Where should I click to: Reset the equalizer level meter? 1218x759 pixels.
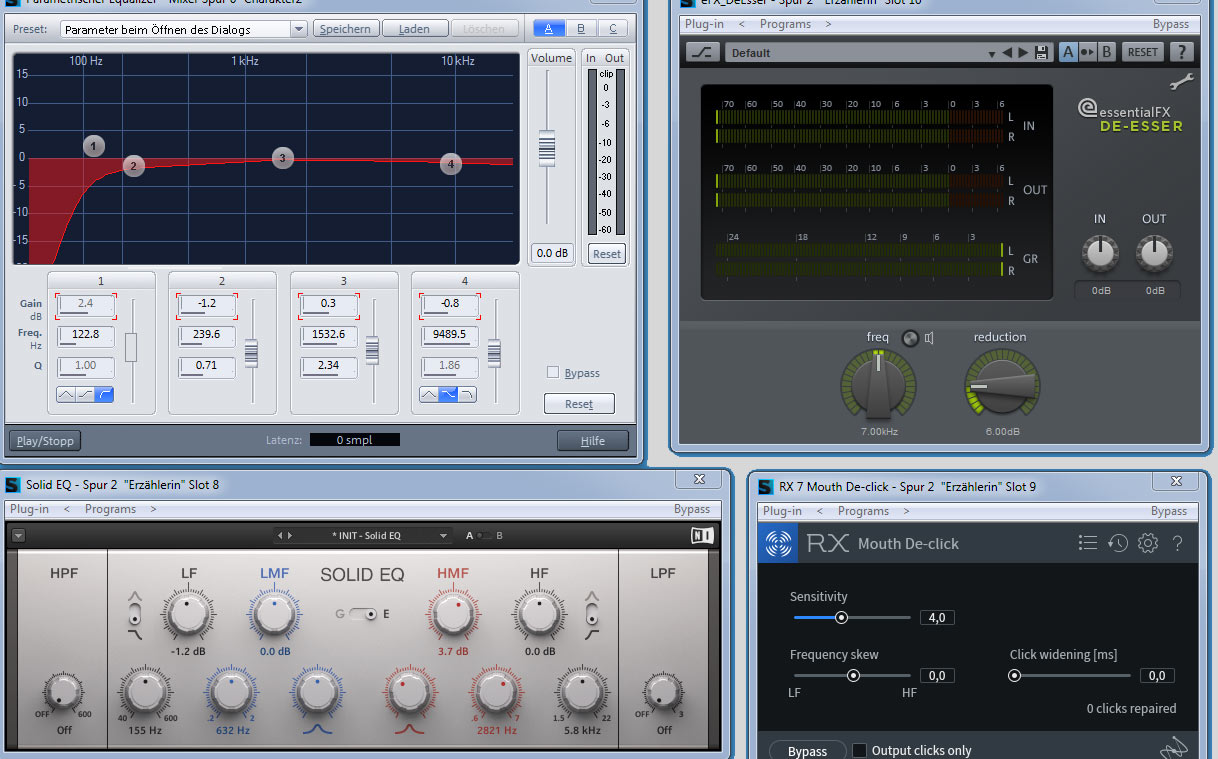coord(606,254)
